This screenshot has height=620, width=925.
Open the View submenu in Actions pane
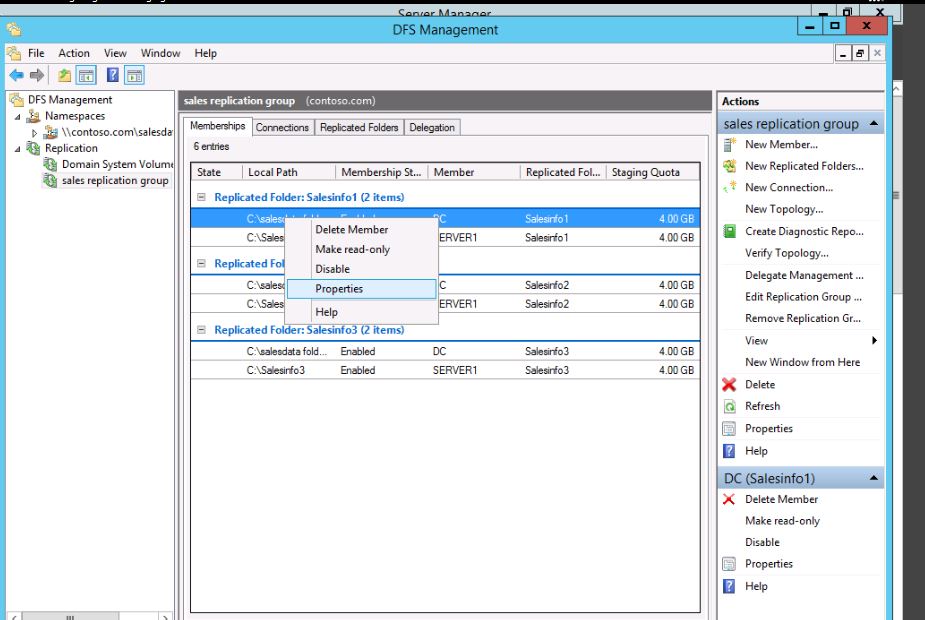tap(801, 340)
